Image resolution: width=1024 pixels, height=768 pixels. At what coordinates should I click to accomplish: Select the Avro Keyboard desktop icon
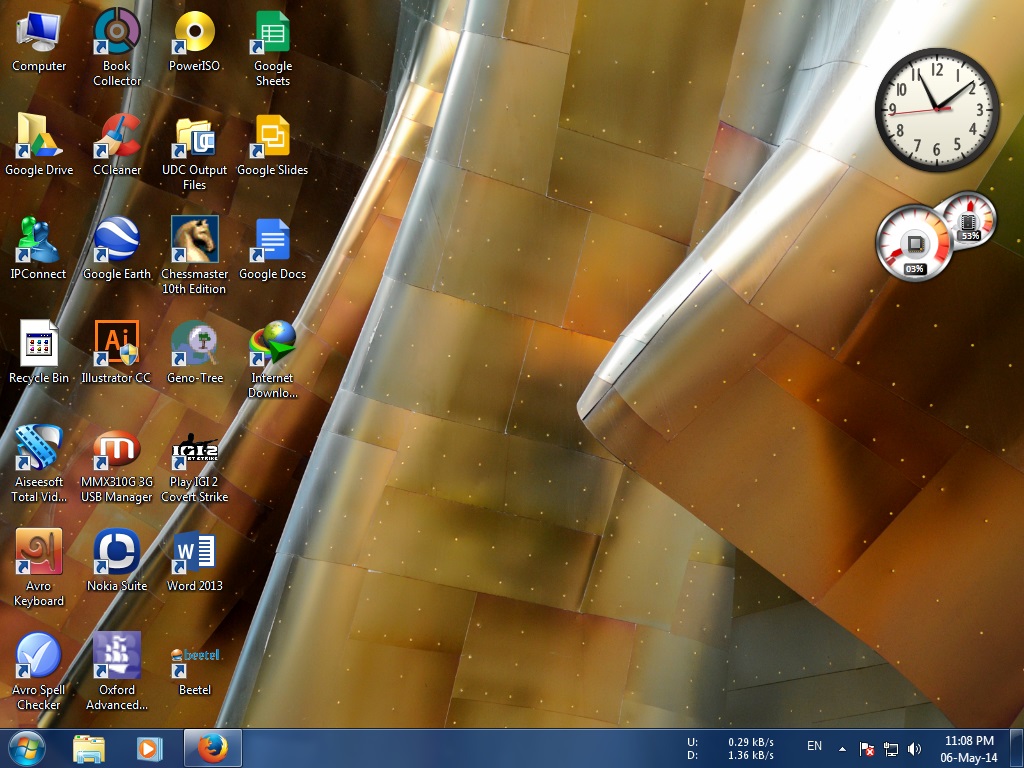pos(39,567)
